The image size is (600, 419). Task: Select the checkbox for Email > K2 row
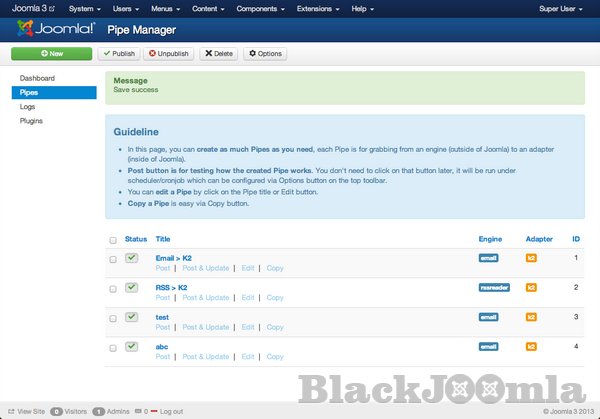[x=112, y=260]
